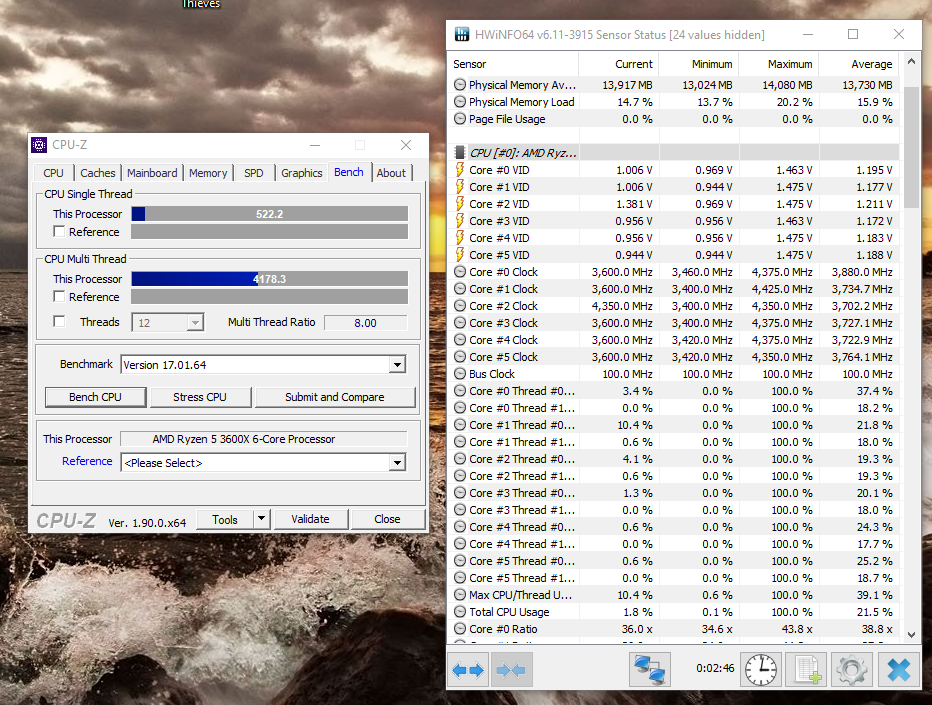Viewport: 932px width, 705px height.
Task: Open the Mainboard tab
Action: click(152, 173)
